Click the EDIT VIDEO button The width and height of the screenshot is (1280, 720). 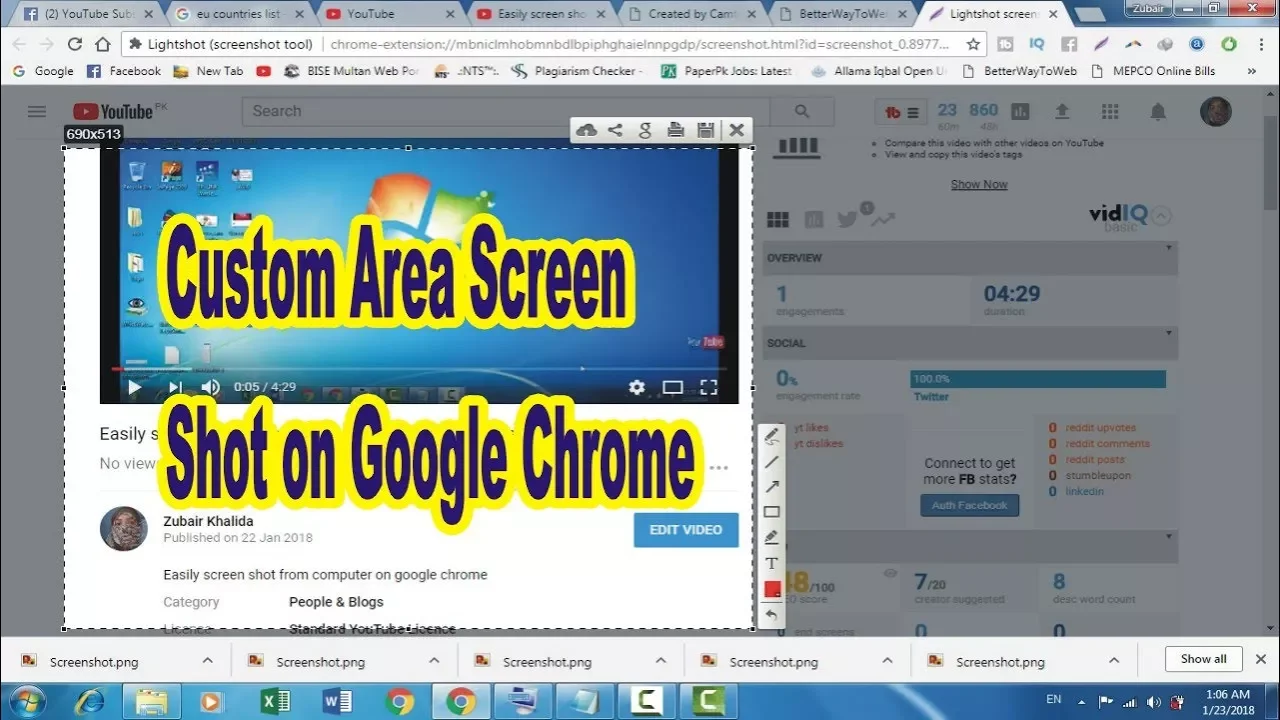(x=686, y=530)
